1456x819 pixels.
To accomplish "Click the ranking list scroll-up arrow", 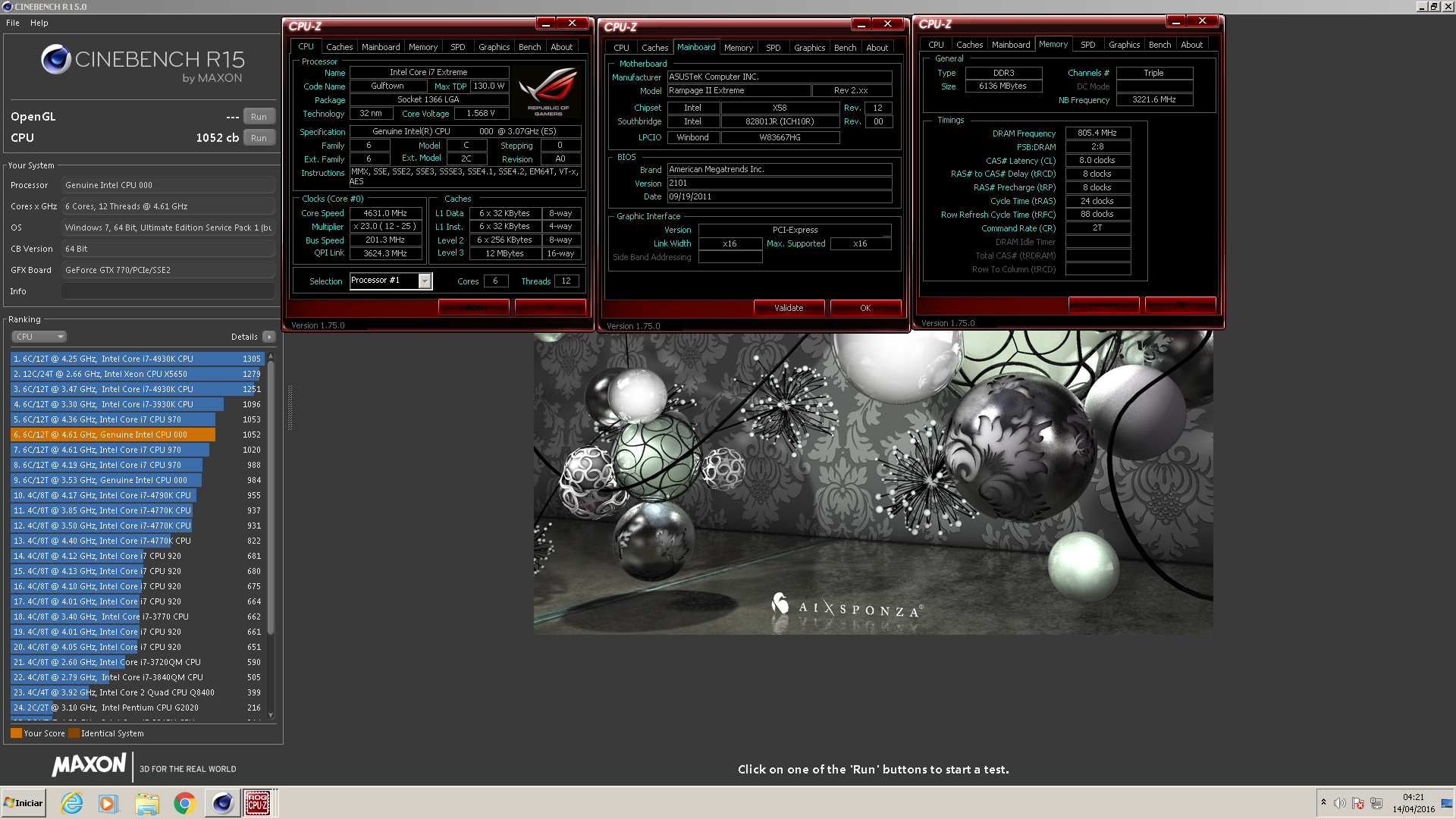I will (271, 356).
